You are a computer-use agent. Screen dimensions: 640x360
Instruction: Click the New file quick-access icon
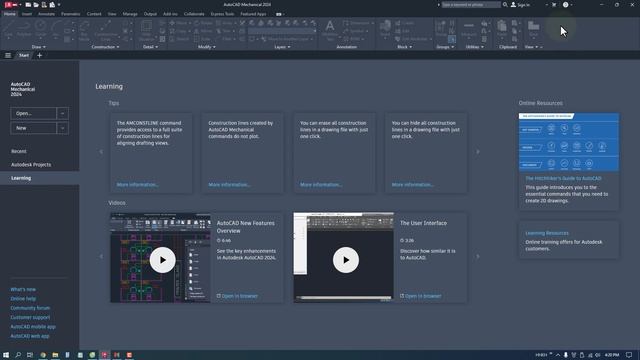tap(28, 4)
